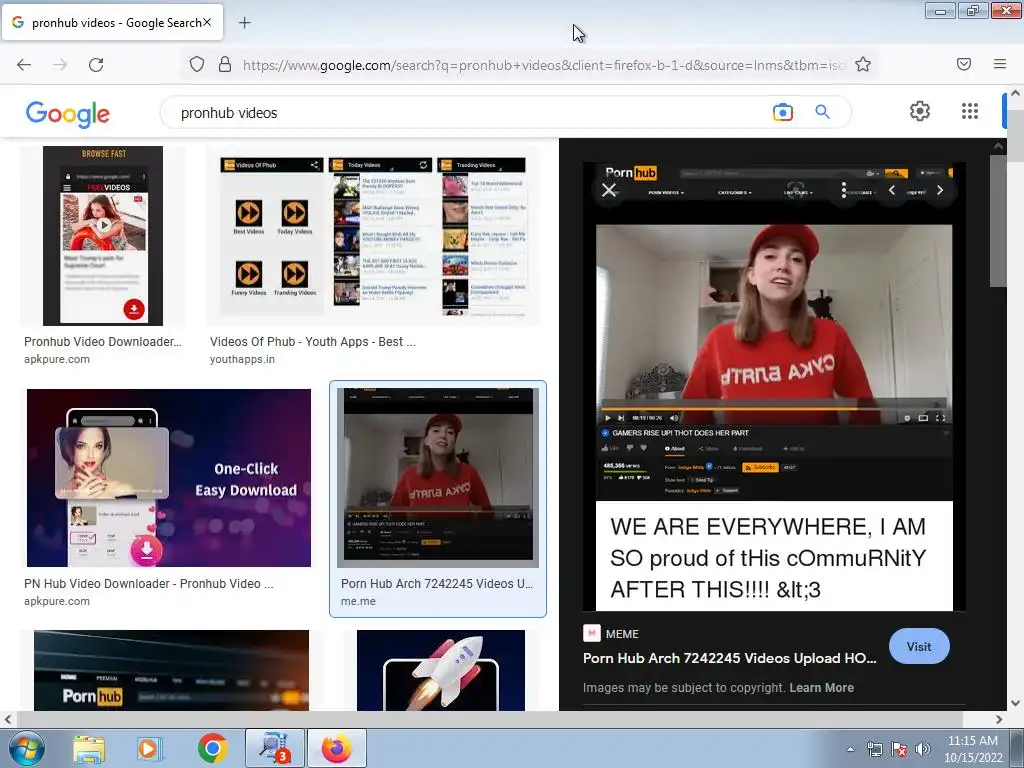Open File Explorer from the taskbar
This screenshot has width=1024, height=768.
click(x=89, y=748)
